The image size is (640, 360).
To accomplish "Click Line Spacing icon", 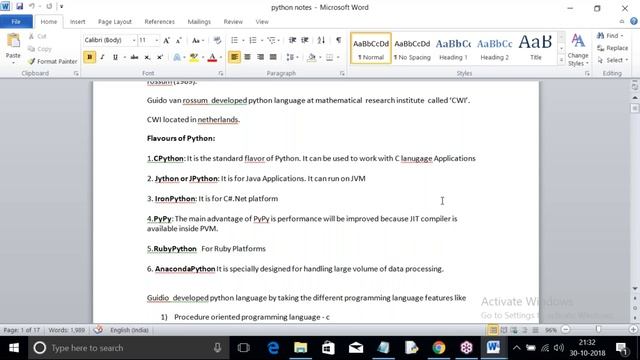I will coord(290,57).
